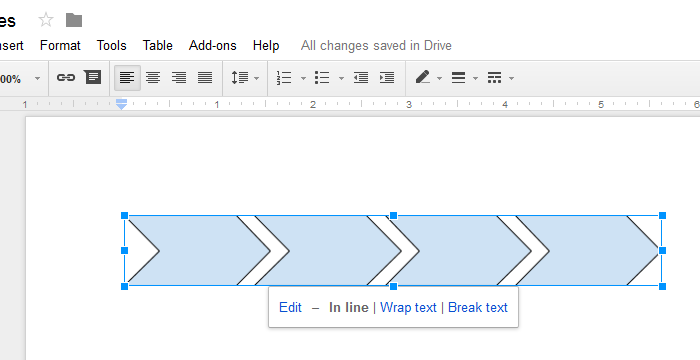
Task: Click the top center resize handle of drawing
Action: [393, 216]
